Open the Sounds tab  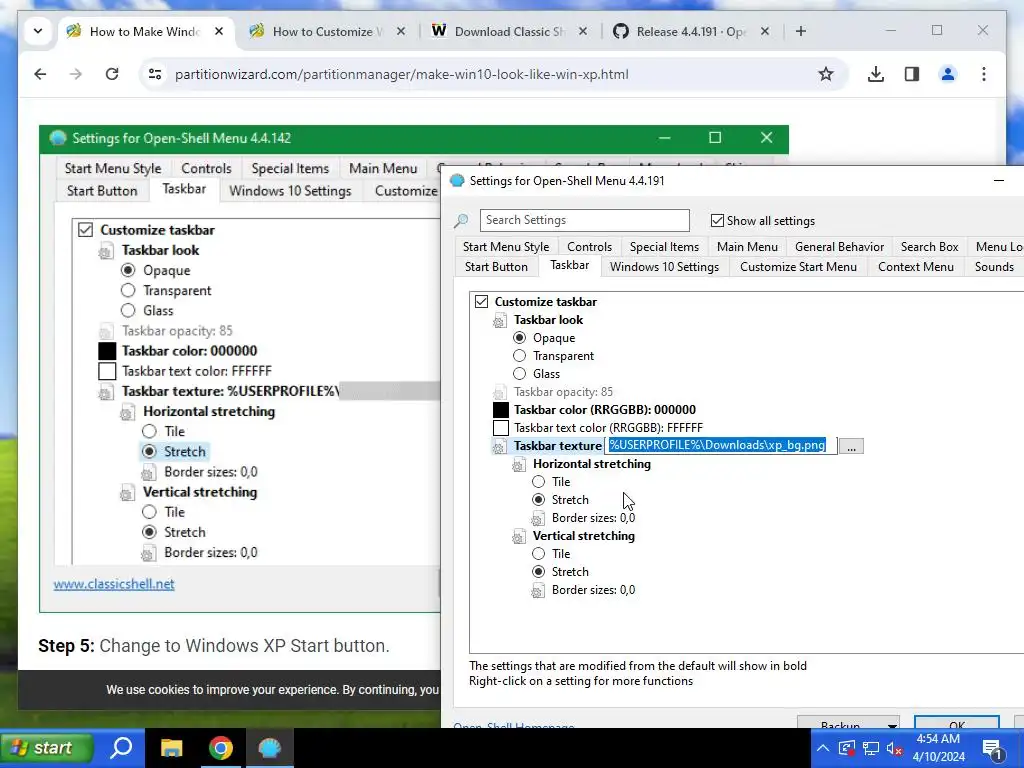pos(994,266)
